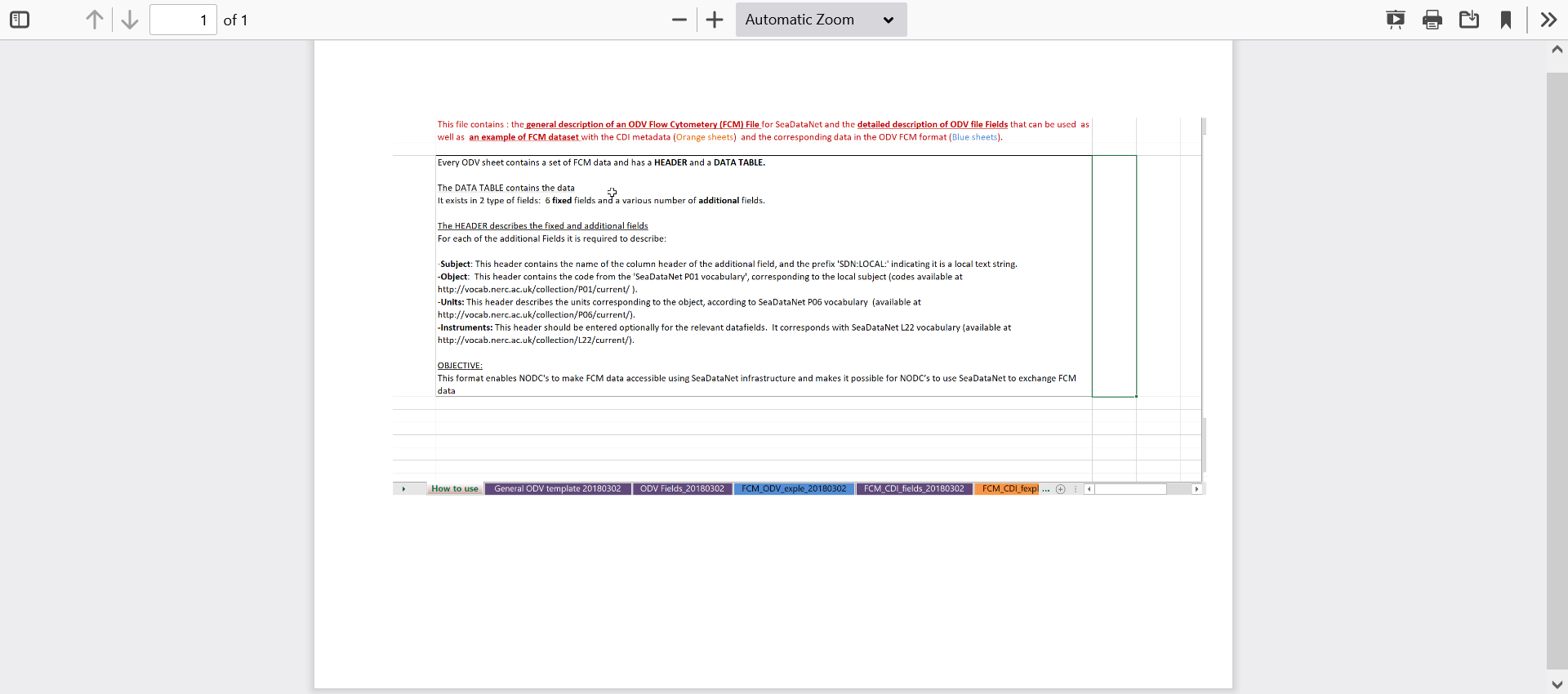Click the add new sheet plus icon
The image size is (1568, 694).
(1061, 489)
